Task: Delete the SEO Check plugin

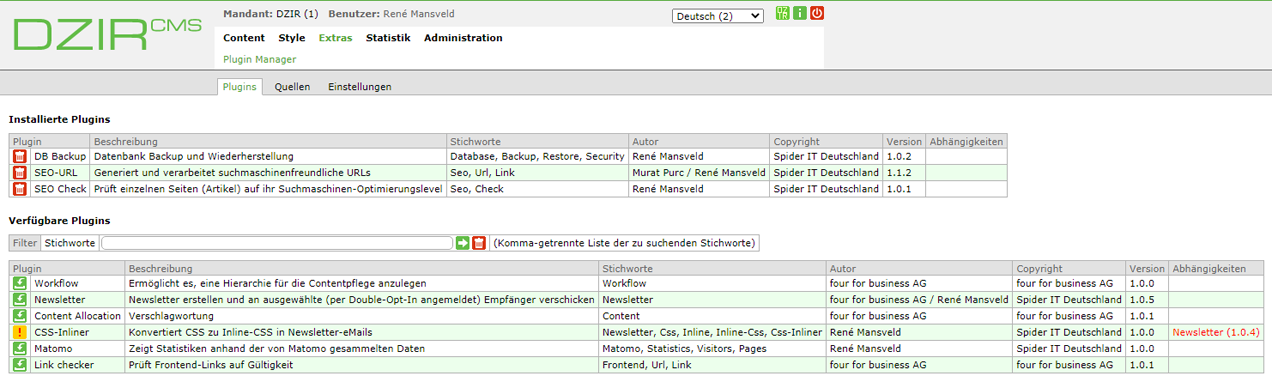Action: [x=19, y=189]
